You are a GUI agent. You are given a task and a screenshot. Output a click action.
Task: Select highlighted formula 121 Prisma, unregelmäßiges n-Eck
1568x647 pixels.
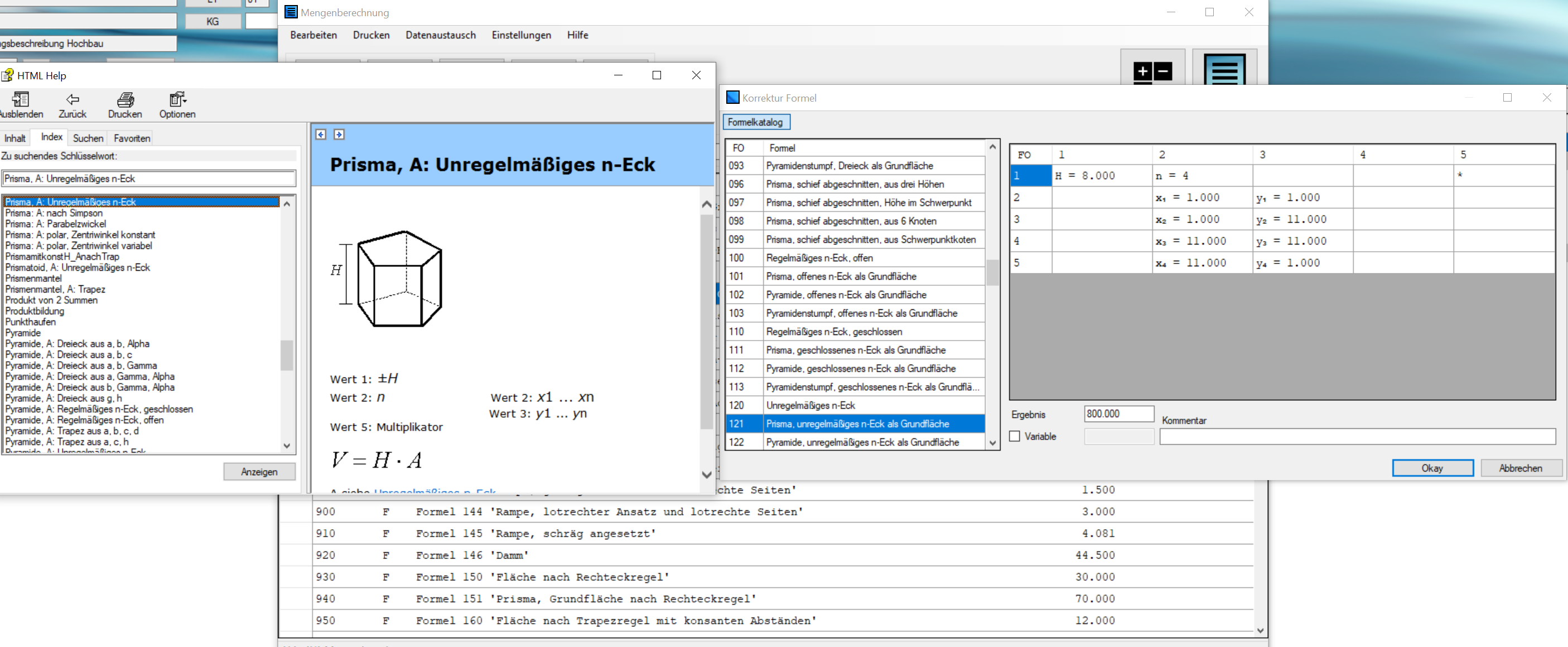(855, 423)
